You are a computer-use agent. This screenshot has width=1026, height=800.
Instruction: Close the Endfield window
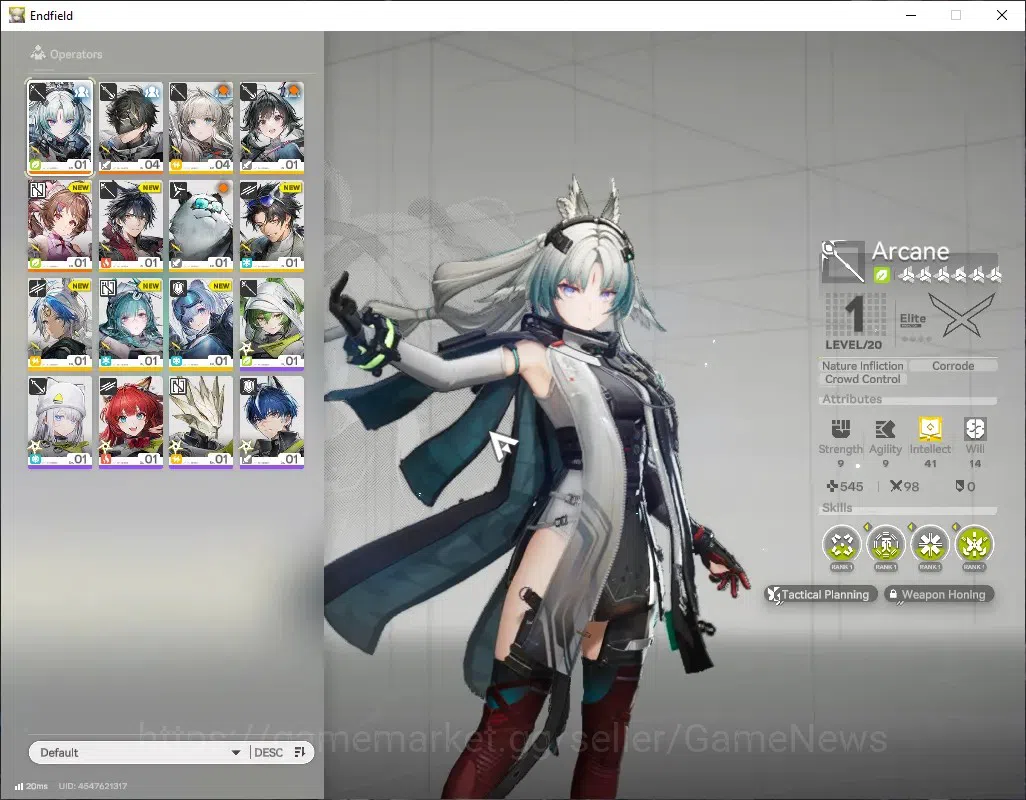coord(1002,15)
